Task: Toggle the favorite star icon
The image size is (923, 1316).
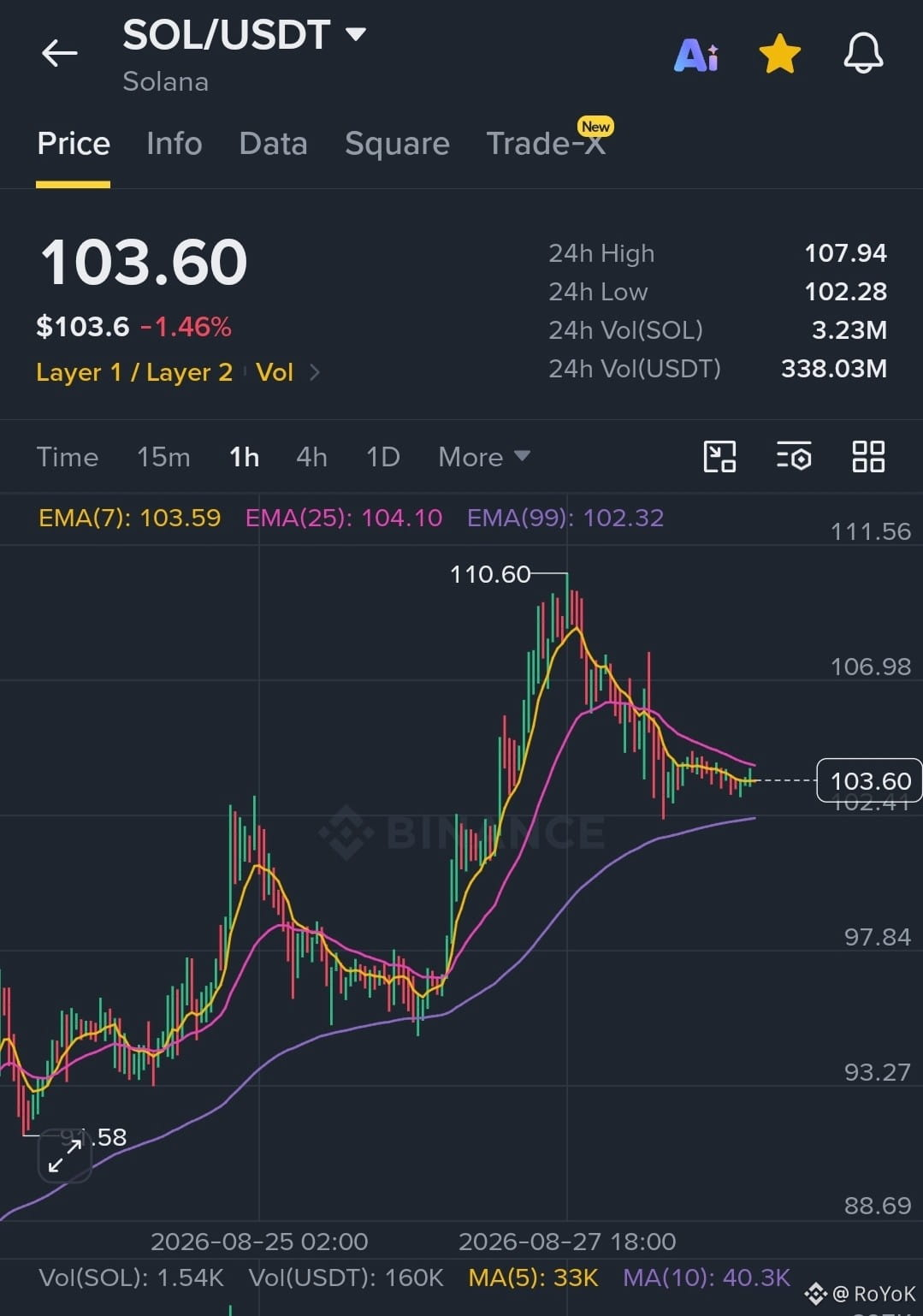Action: click(x=780, y=54)
